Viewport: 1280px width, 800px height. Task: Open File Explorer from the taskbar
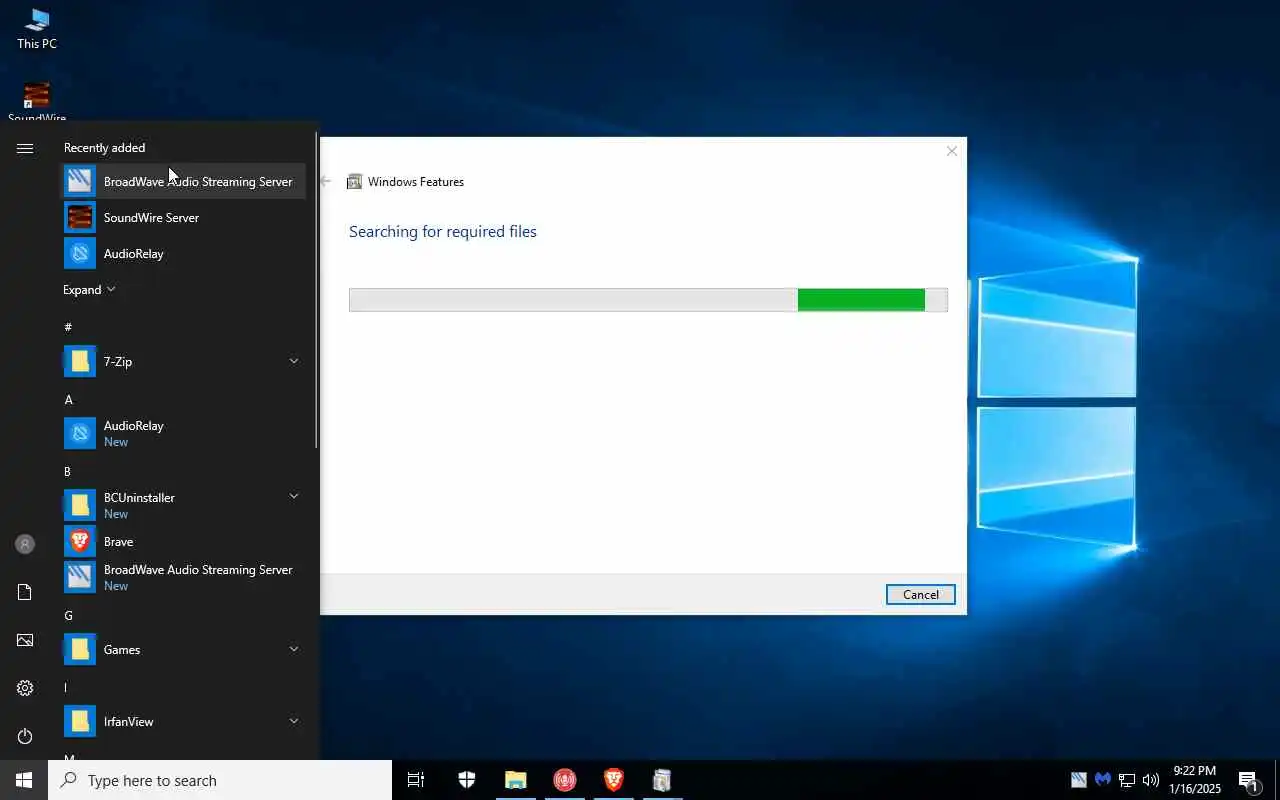click(x=516, y=780)
